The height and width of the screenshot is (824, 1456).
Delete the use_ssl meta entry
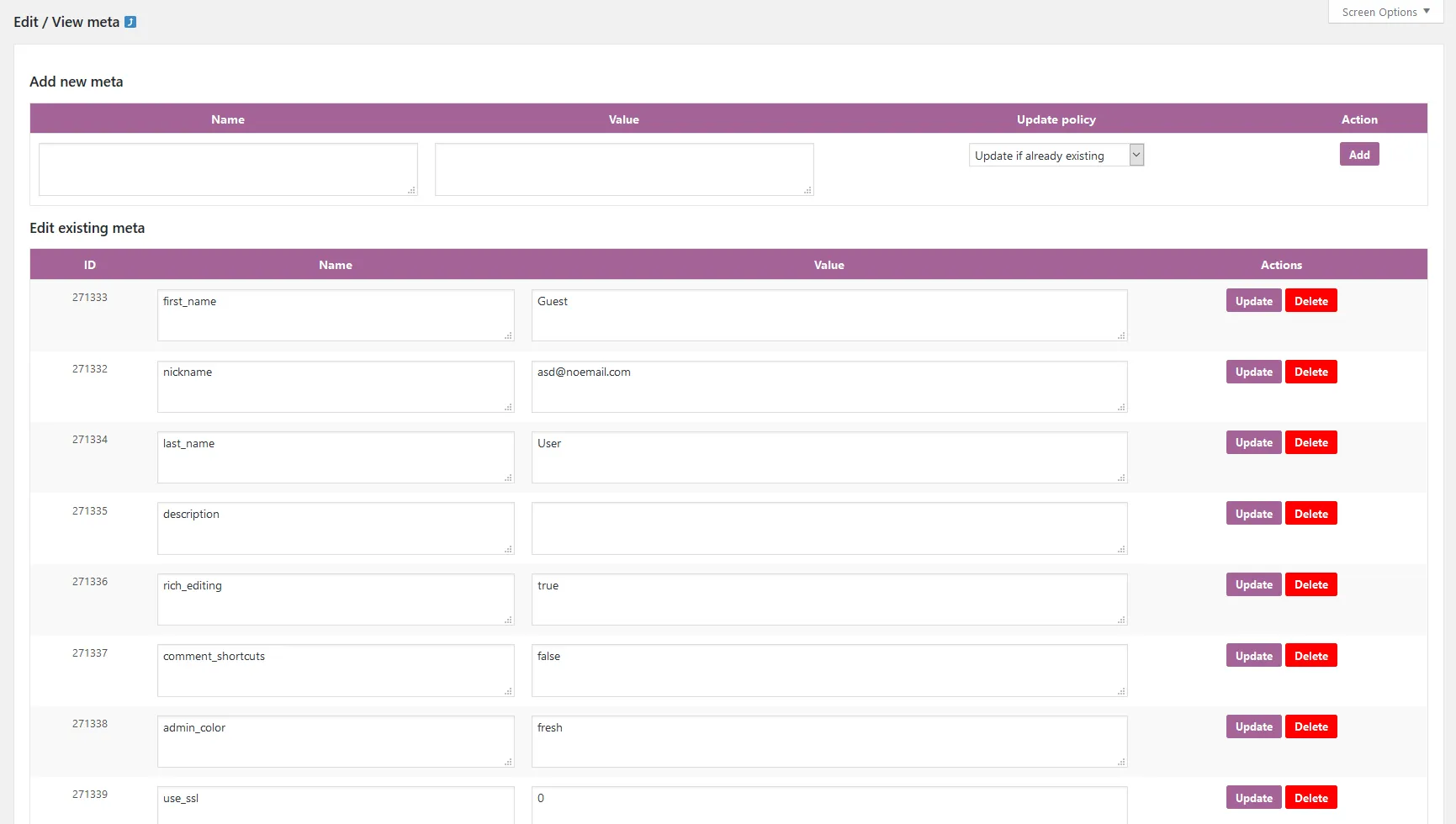1310,797
